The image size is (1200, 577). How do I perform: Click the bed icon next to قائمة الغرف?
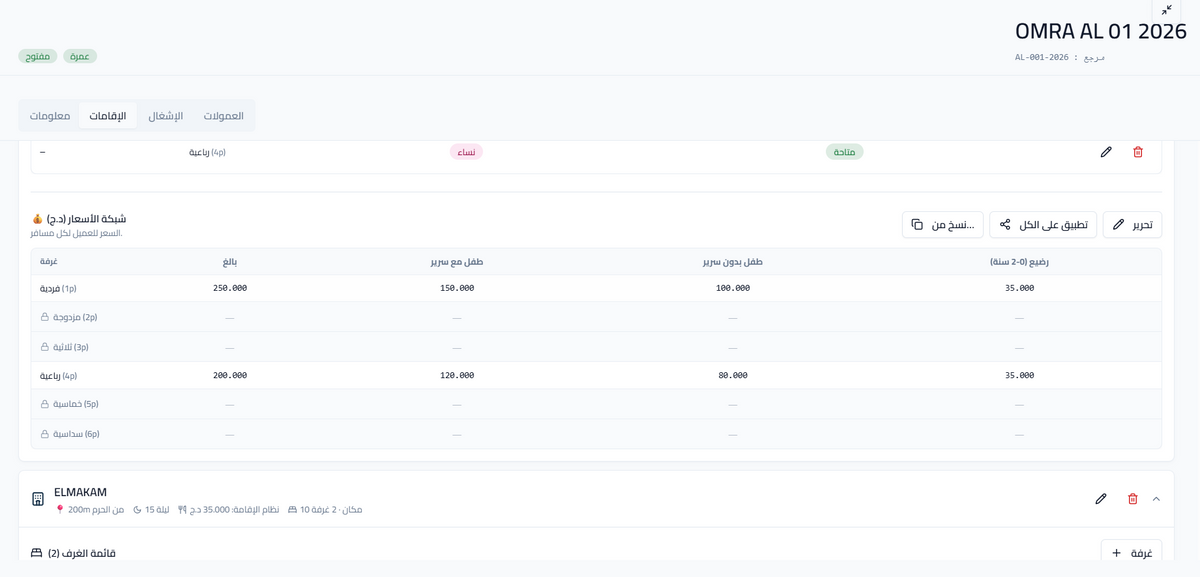[37, 553]
